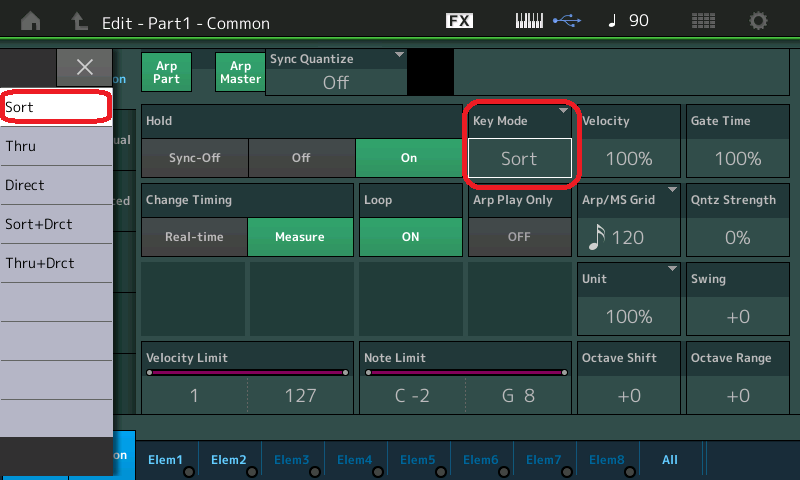Viewport: 800px width, 480px height.
Task: Turn off the Loop switch
Action: pos(410,237)
